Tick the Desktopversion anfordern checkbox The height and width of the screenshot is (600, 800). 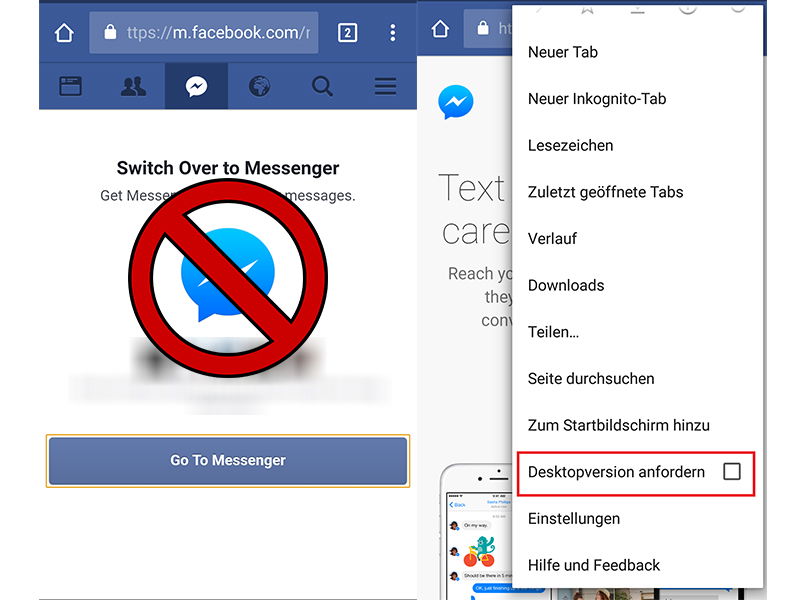(732, 471)
